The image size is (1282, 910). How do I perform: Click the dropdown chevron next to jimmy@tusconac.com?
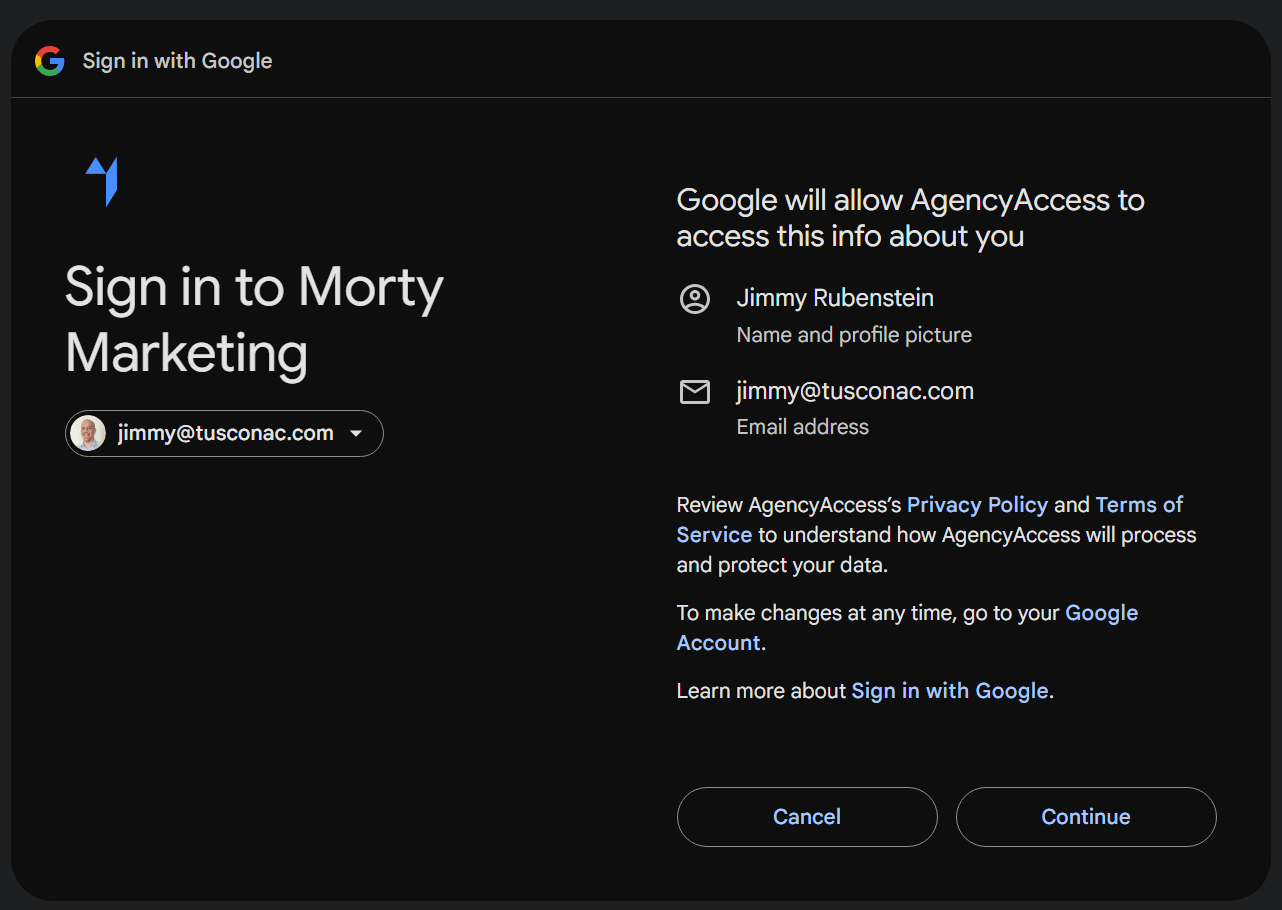(x=356, y=433)
